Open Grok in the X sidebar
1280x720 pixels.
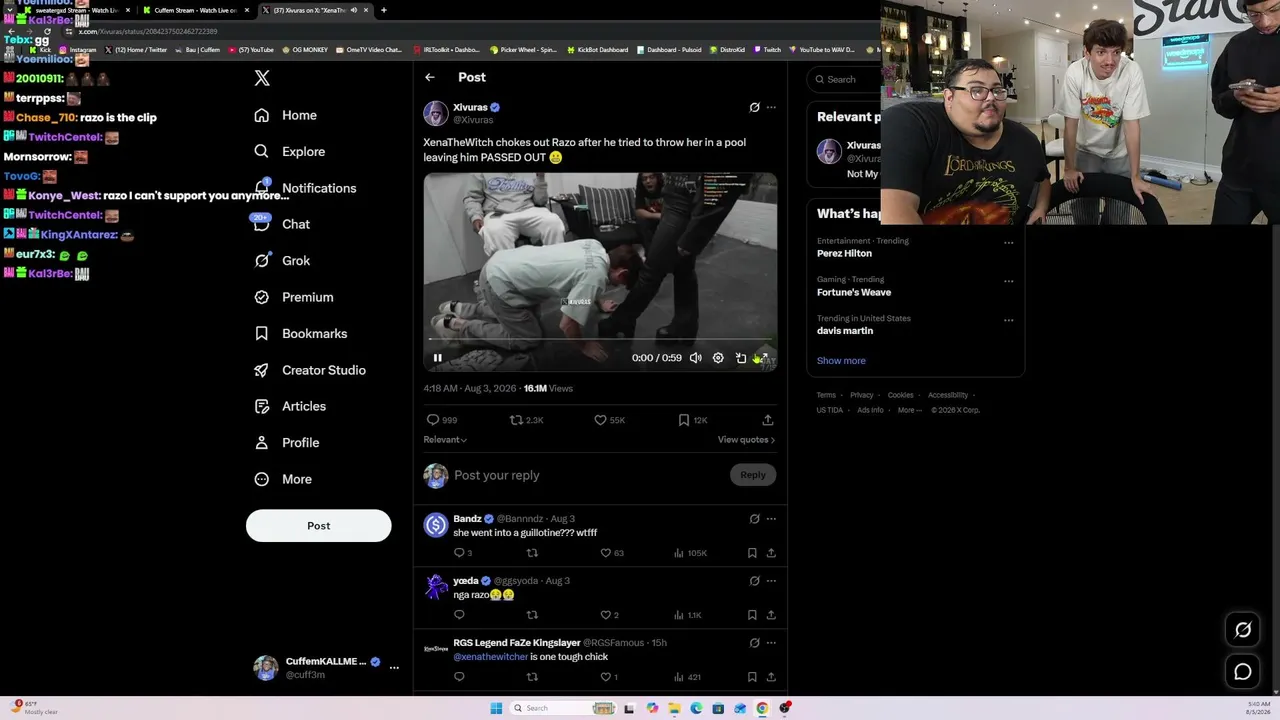(283, 261)
